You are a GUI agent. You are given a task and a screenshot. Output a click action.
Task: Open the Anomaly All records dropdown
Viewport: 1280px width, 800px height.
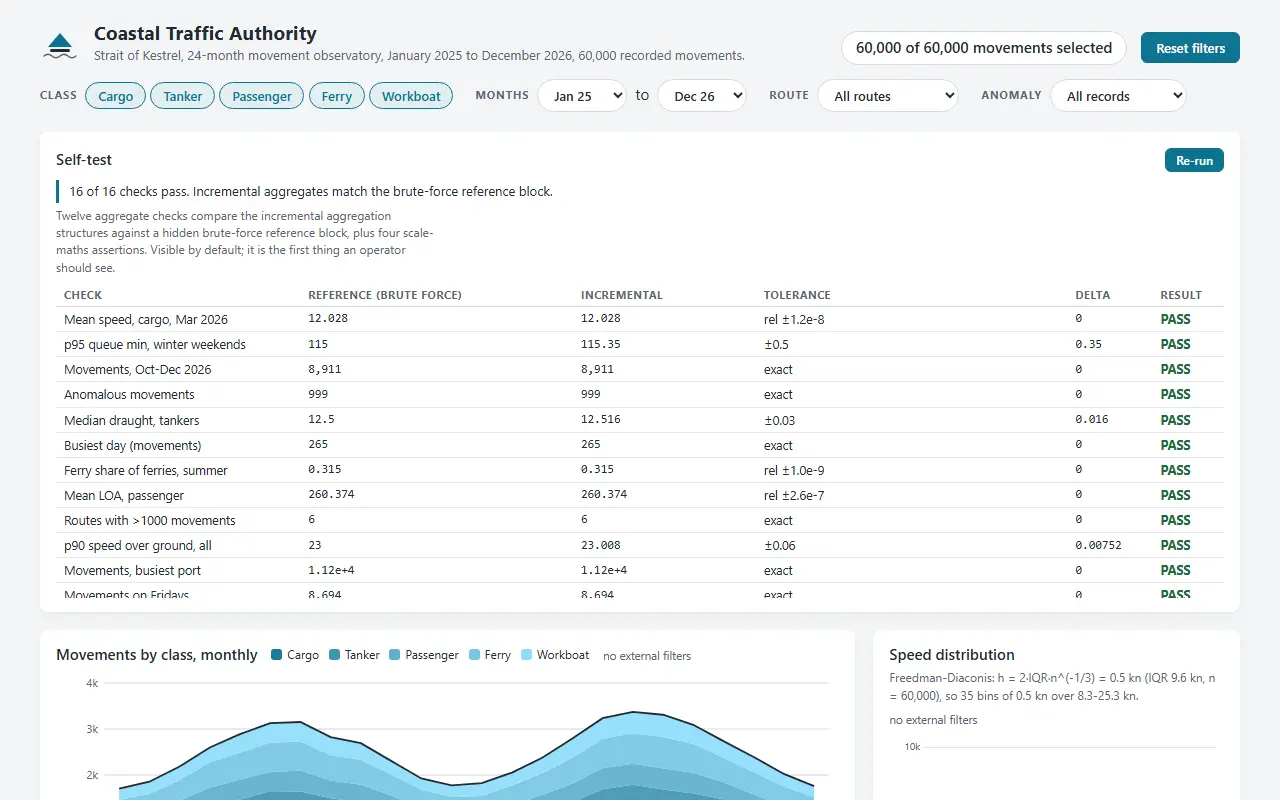click(1118, 96)
